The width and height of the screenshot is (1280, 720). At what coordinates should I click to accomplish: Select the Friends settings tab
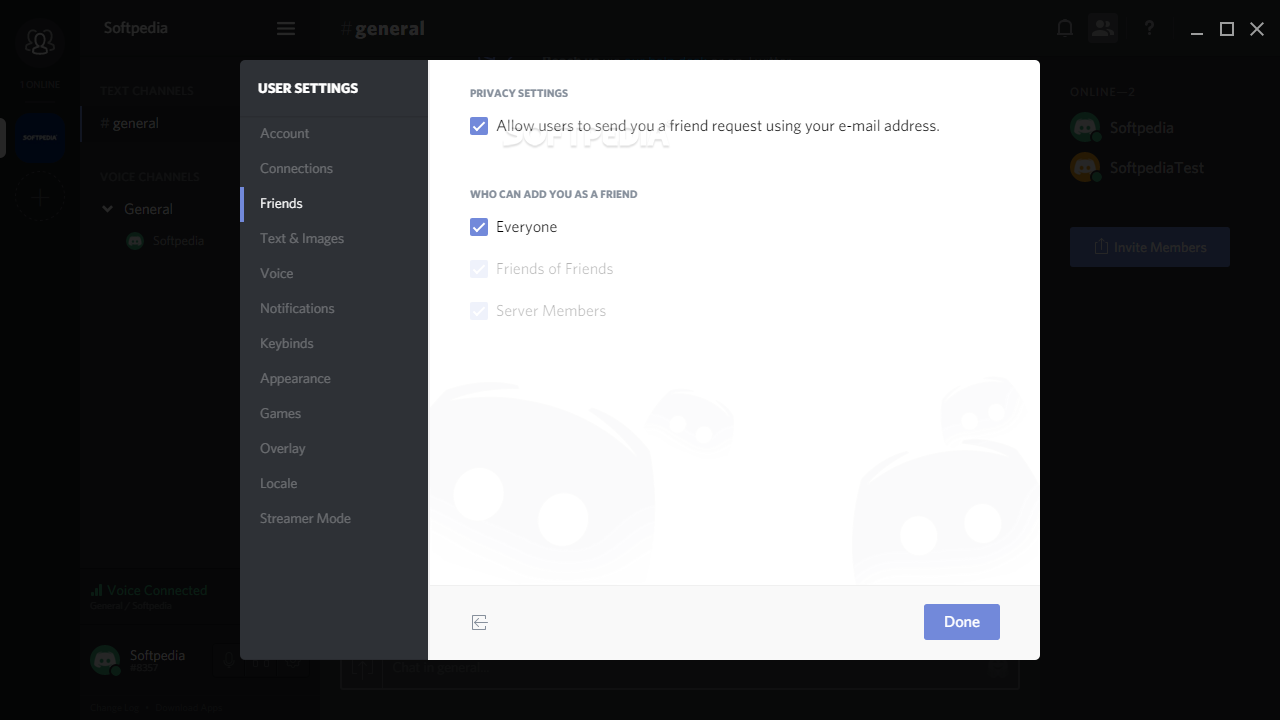pos(333,203)
